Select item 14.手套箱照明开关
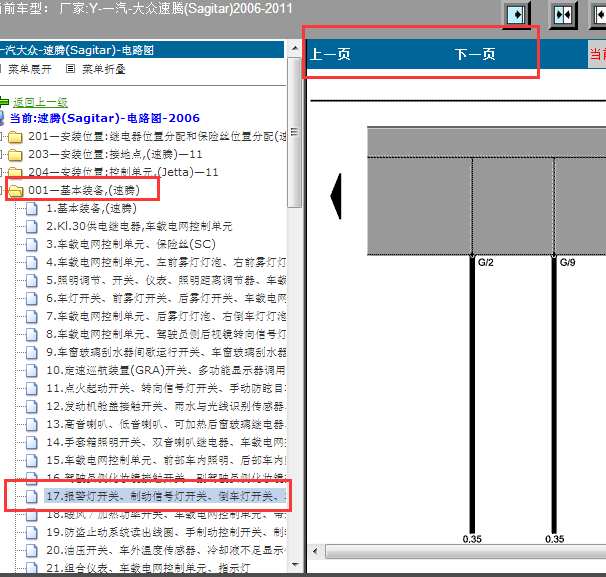Screen dimensions: 606x577 click(x=166, y=442)
